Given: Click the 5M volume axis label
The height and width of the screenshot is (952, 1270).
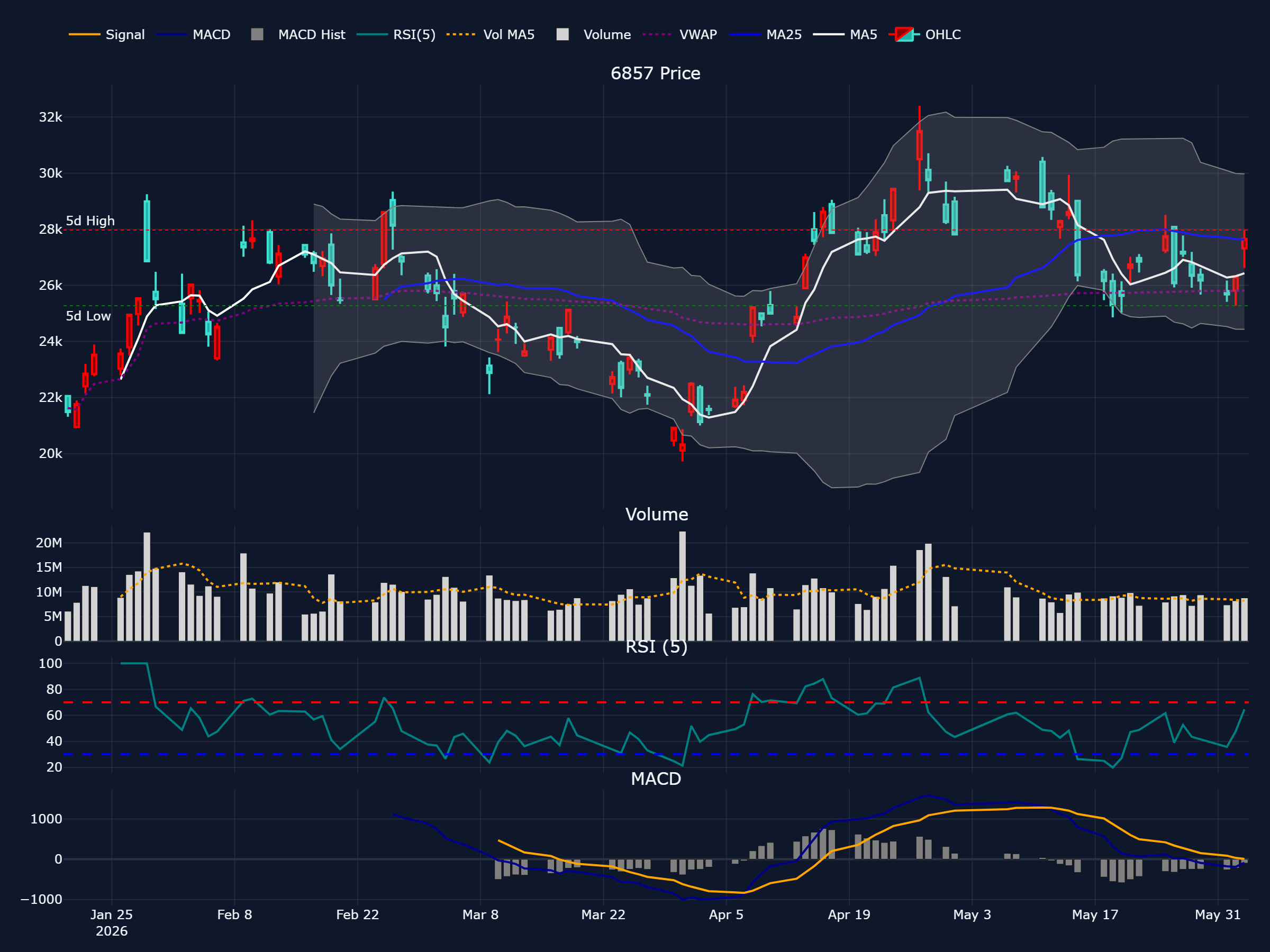Looking at the screenshot, I should coord(53,617).
